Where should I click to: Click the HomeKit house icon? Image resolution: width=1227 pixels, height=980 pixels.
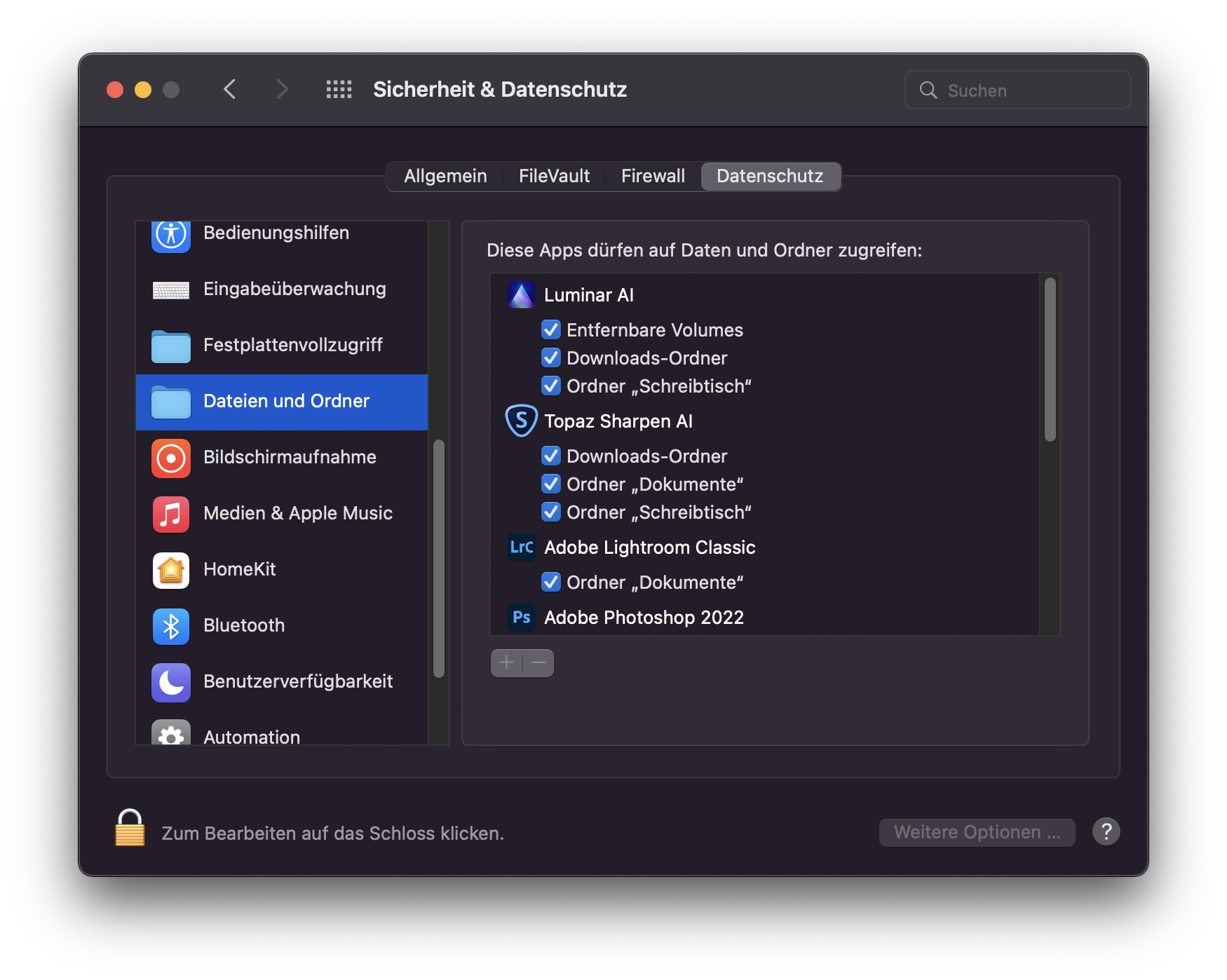click(171, 570)
